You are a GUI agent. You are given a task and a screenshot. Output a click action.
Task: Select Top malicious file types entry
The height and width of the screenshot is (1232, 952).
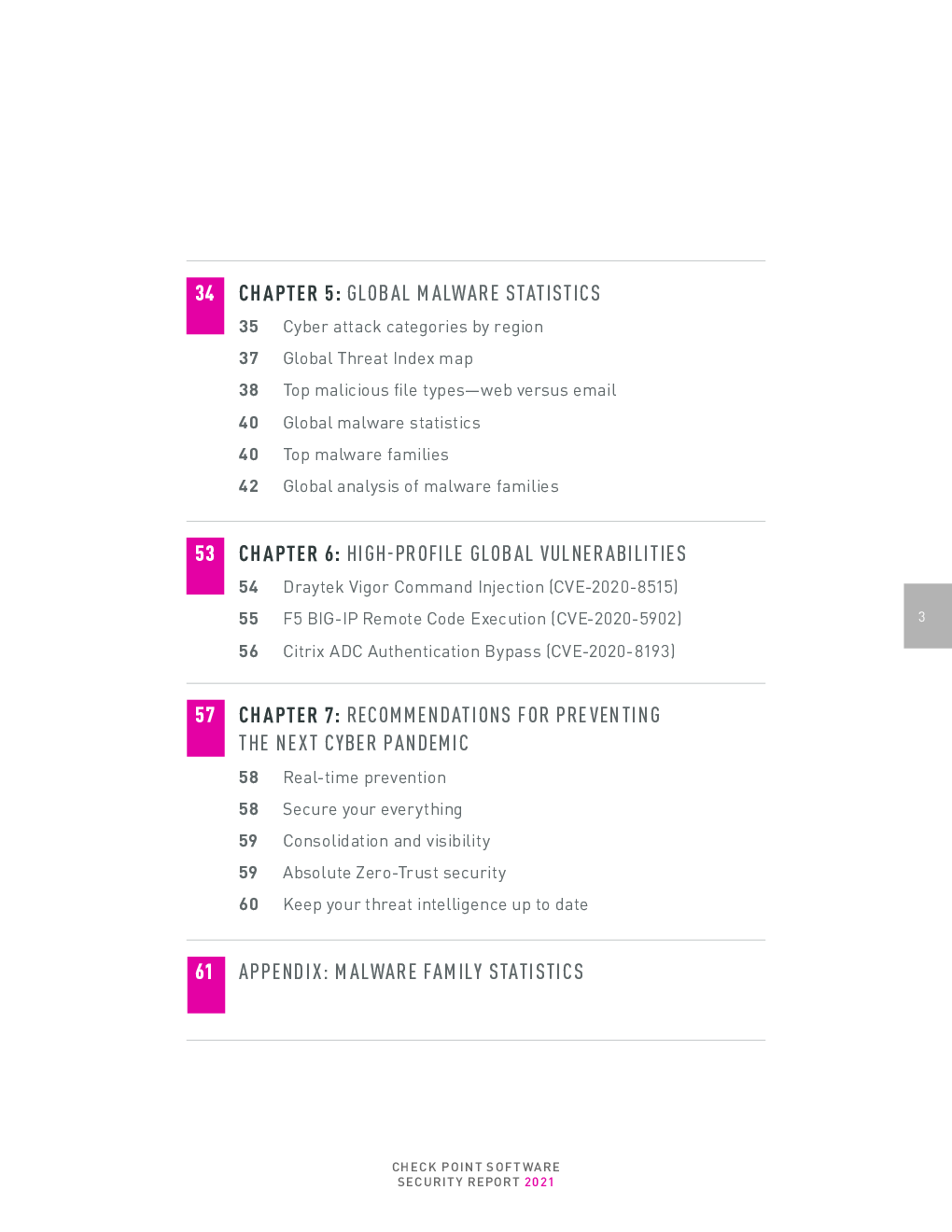[449, 390]
